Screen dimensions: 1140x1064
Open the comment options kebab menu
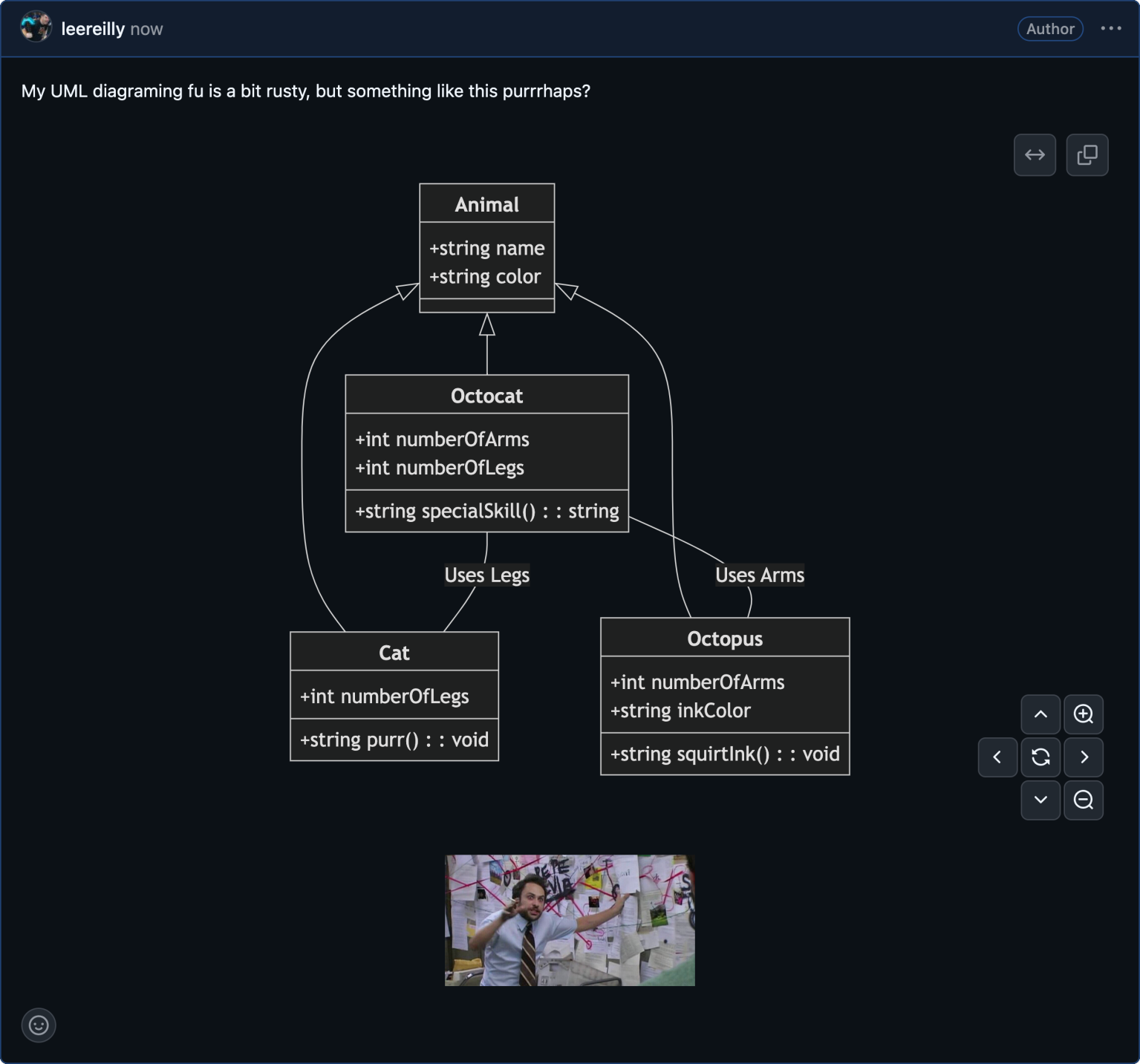[x=1112, y=28]
